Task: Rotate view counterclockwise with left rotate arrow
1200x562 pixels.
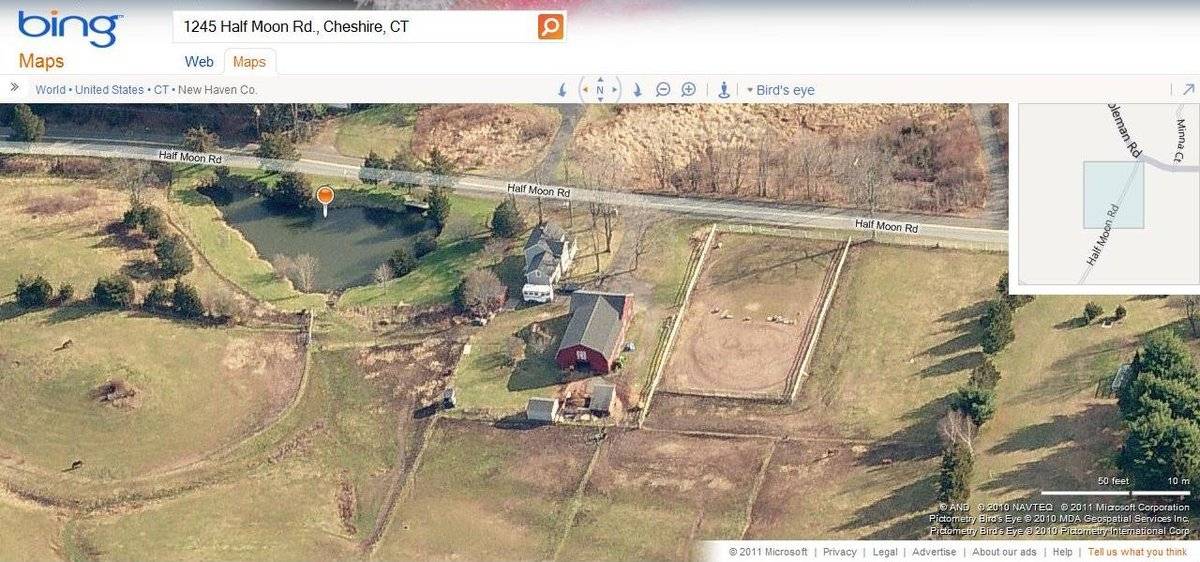Action: (x=562, y=90)
